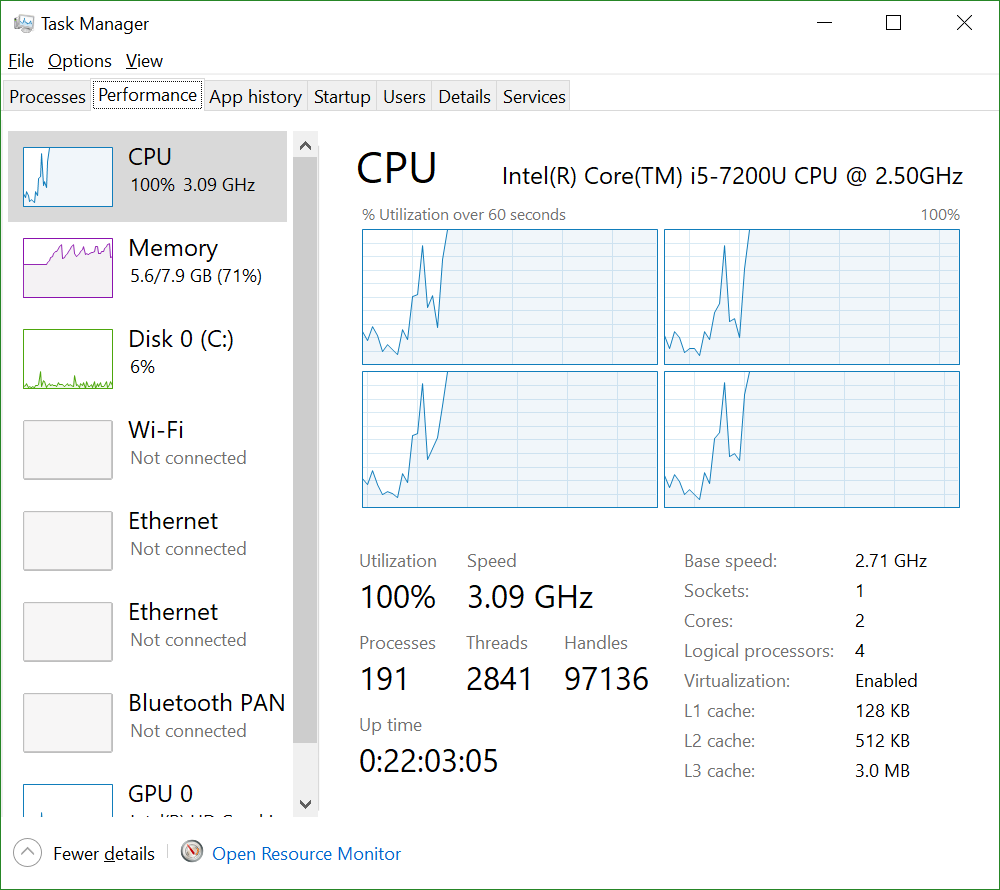Click the 3.09 GHz speed value in details
The width and height of the screenshot is (1000, 890).
point(530,597)
